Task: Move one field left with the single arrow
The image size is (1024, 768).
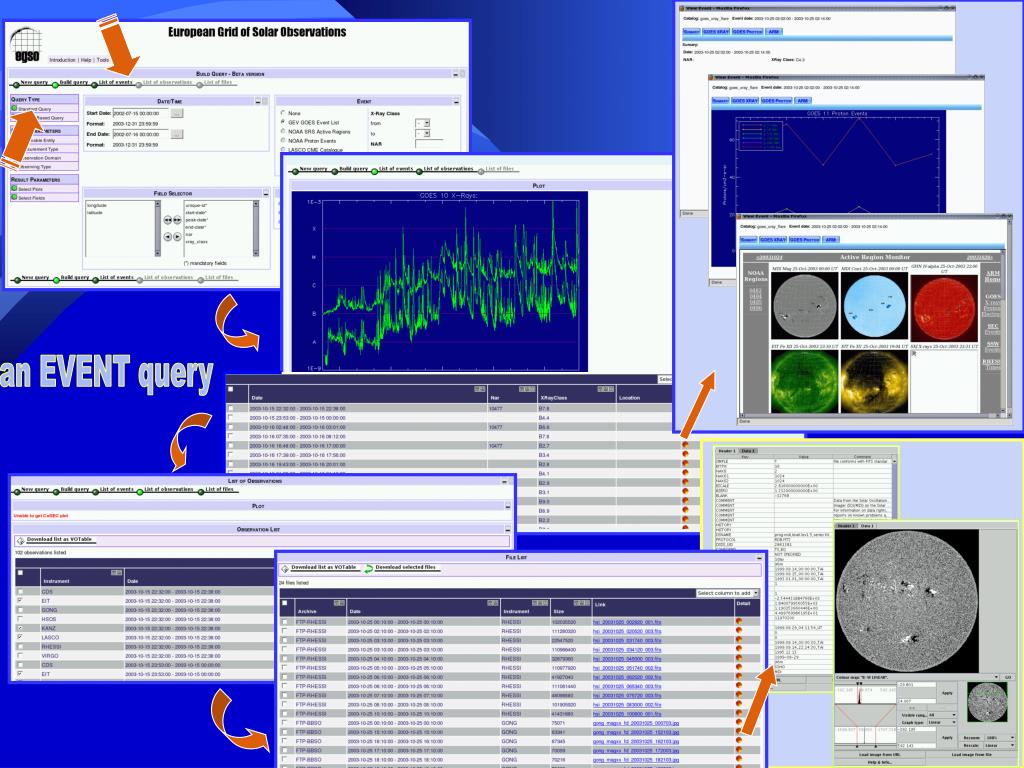Action: [168, 236]
